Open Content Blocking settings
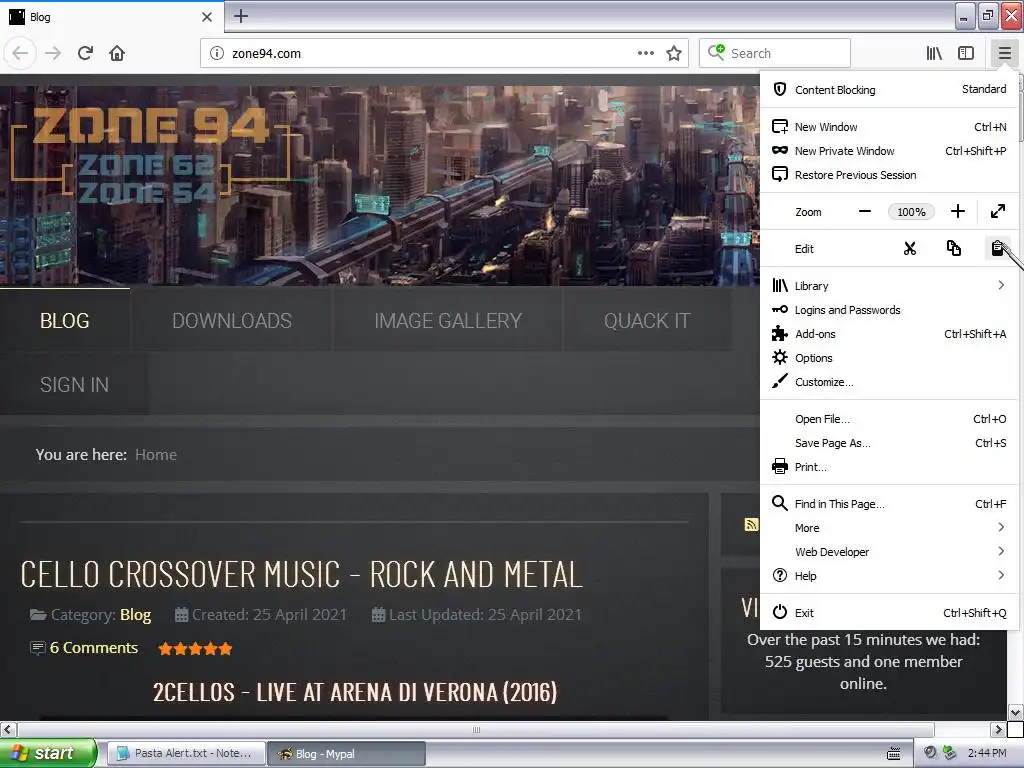Image resolution: width=1024 pixels, height=768 pixels. (x=889, y=89)
